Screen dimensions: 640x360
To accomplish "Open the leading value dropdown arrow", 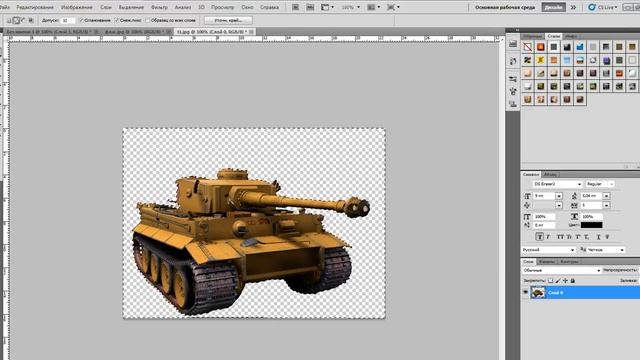I will pos(606,196).
